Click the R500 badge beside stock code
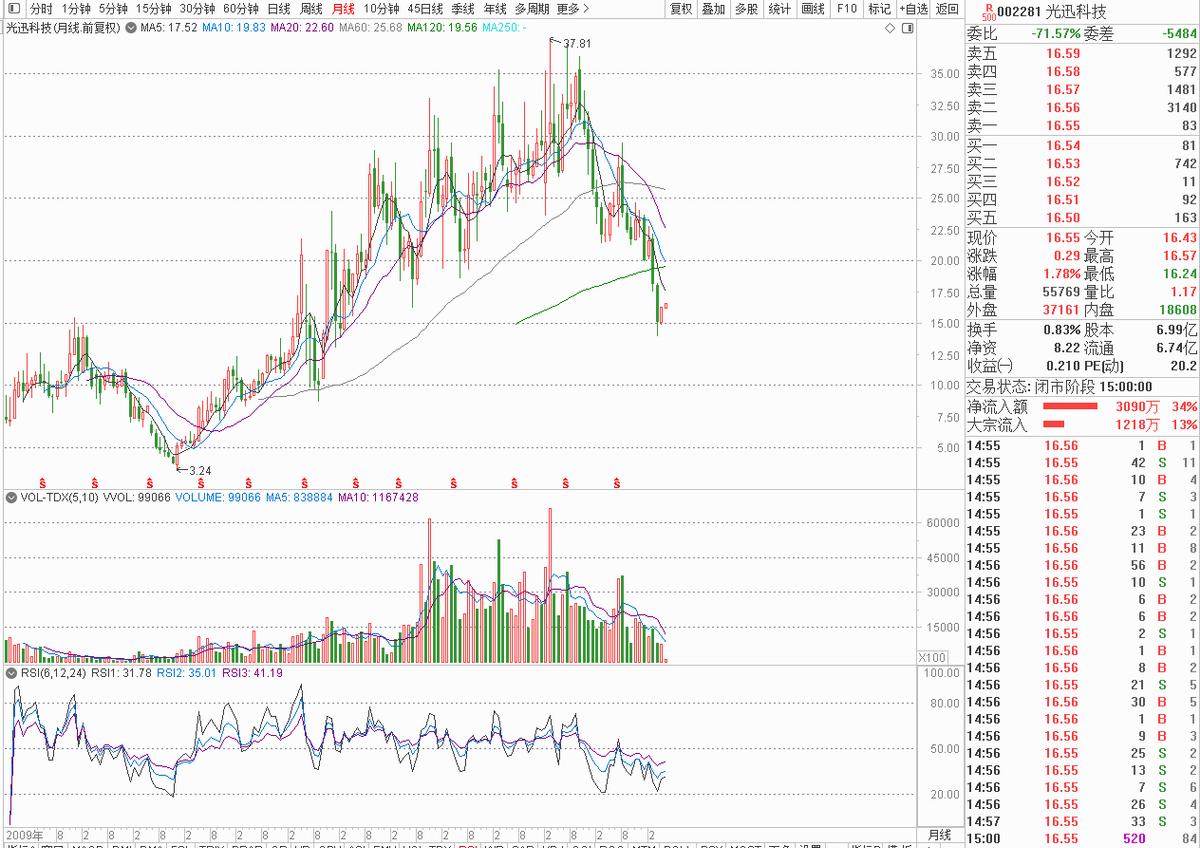 (x=988, y=12)
